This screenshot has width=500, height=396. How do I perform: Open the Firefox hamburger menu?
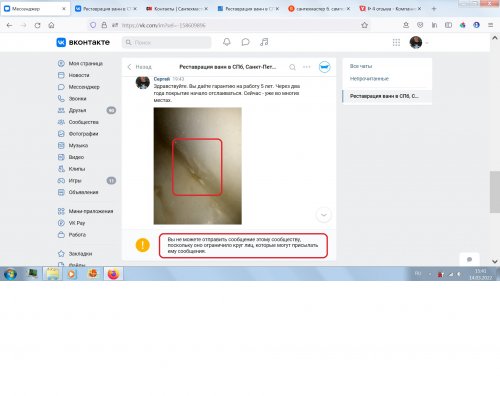click(490, 25)
